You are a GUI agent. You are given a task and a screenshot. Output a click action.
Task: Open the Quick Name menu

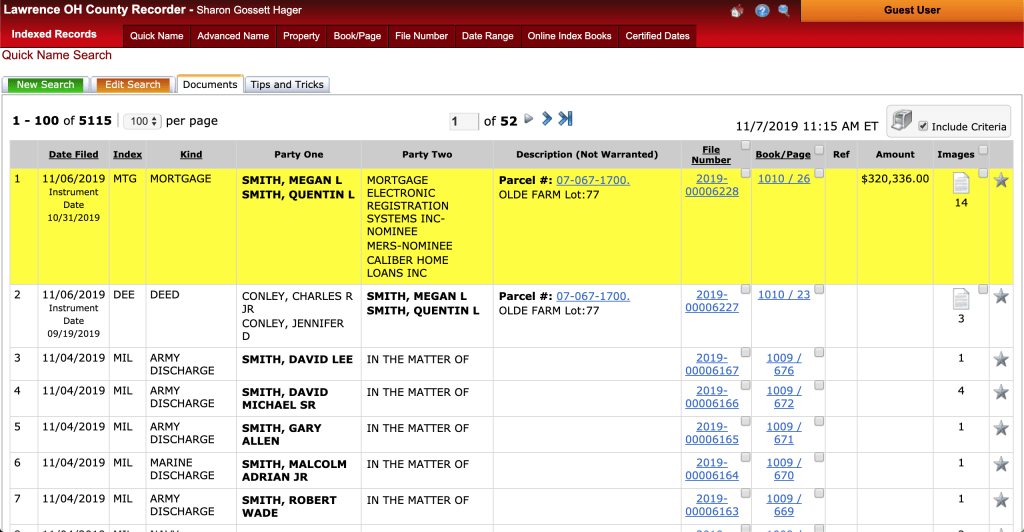[x=157, y=36]
